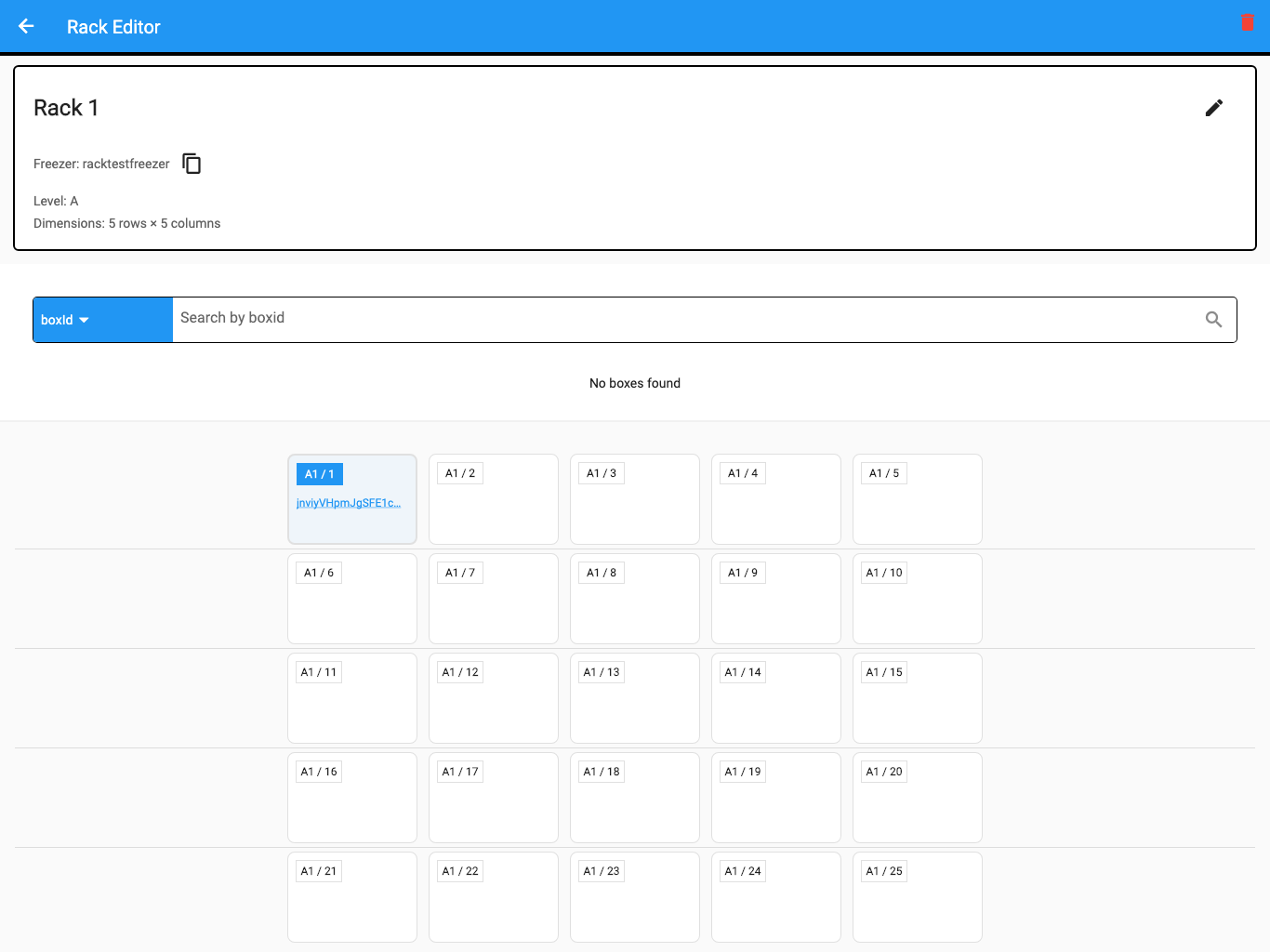The height and width of the screenshot is (952, 1270).
Task: Select rack slot A1 / 3
Action: [x=635, y=499]
